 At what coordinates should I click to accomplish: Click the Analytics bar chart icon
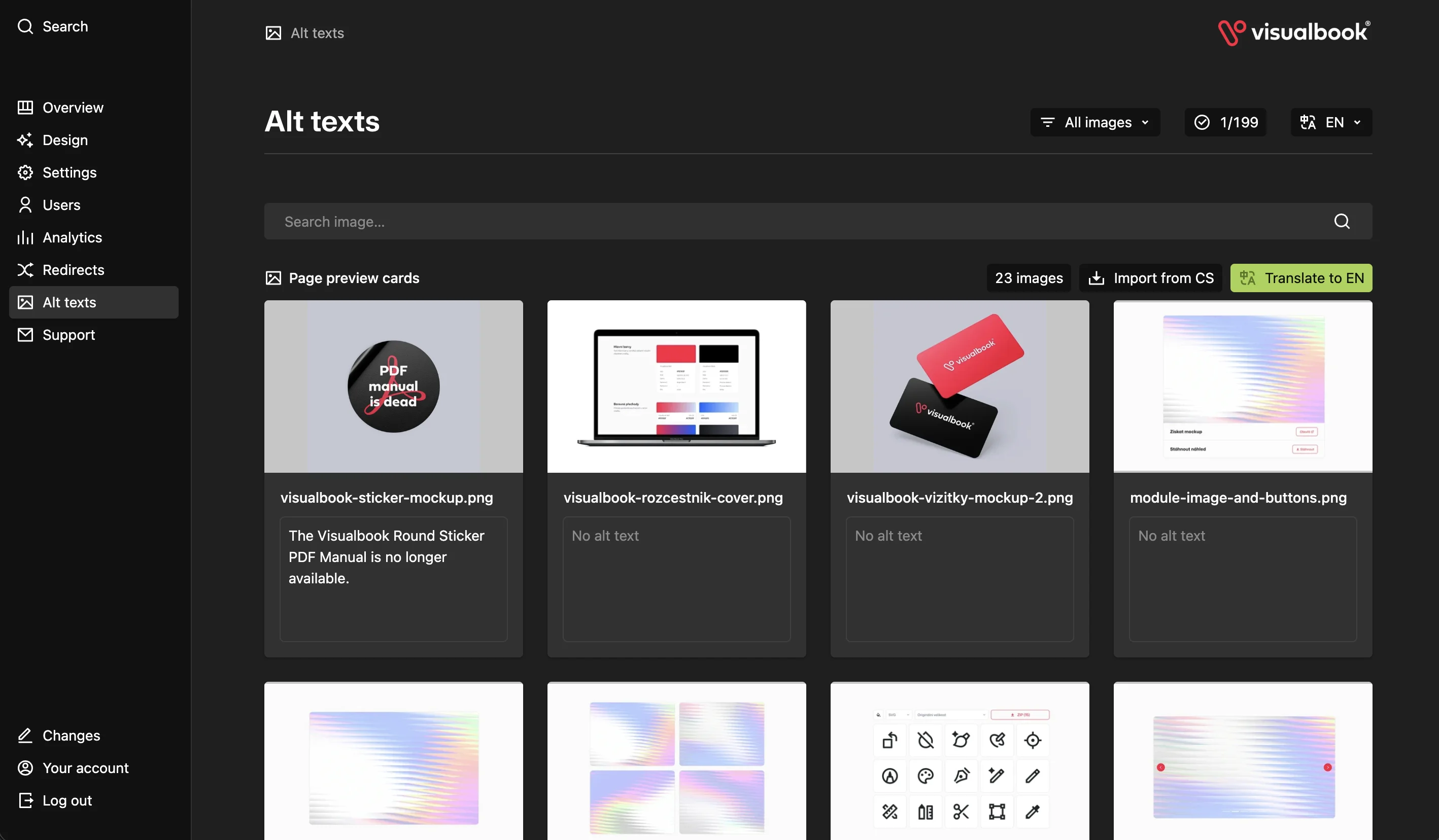point(25,237)
